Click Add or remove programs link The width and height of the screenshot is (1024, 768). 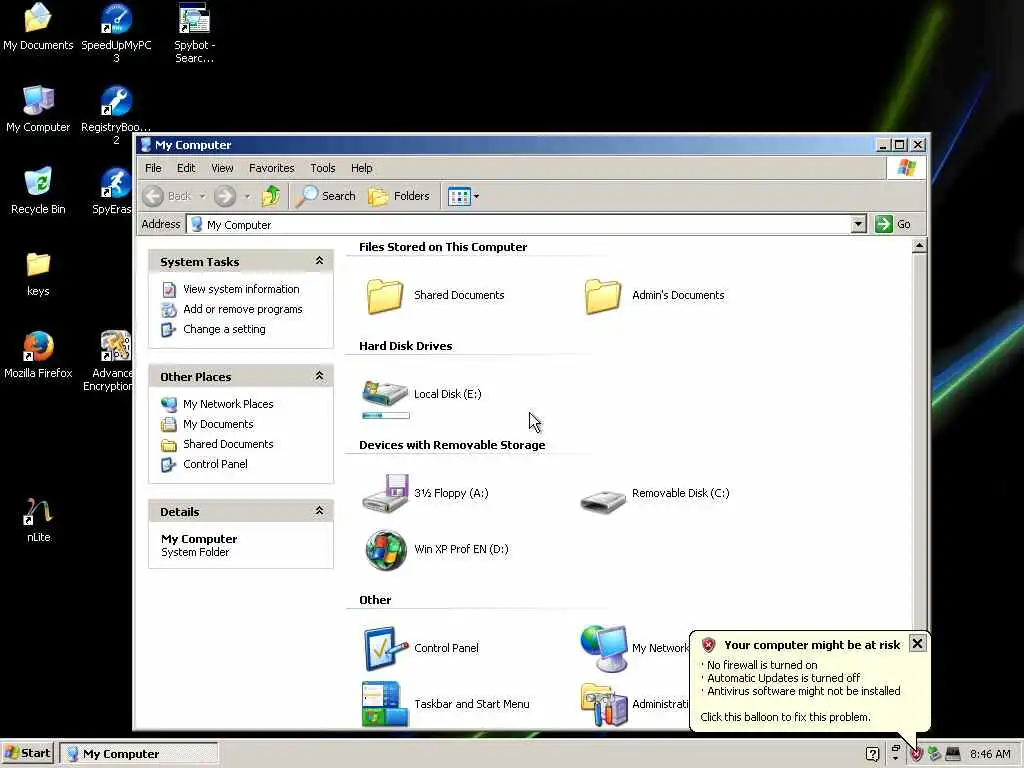(242, 309)
